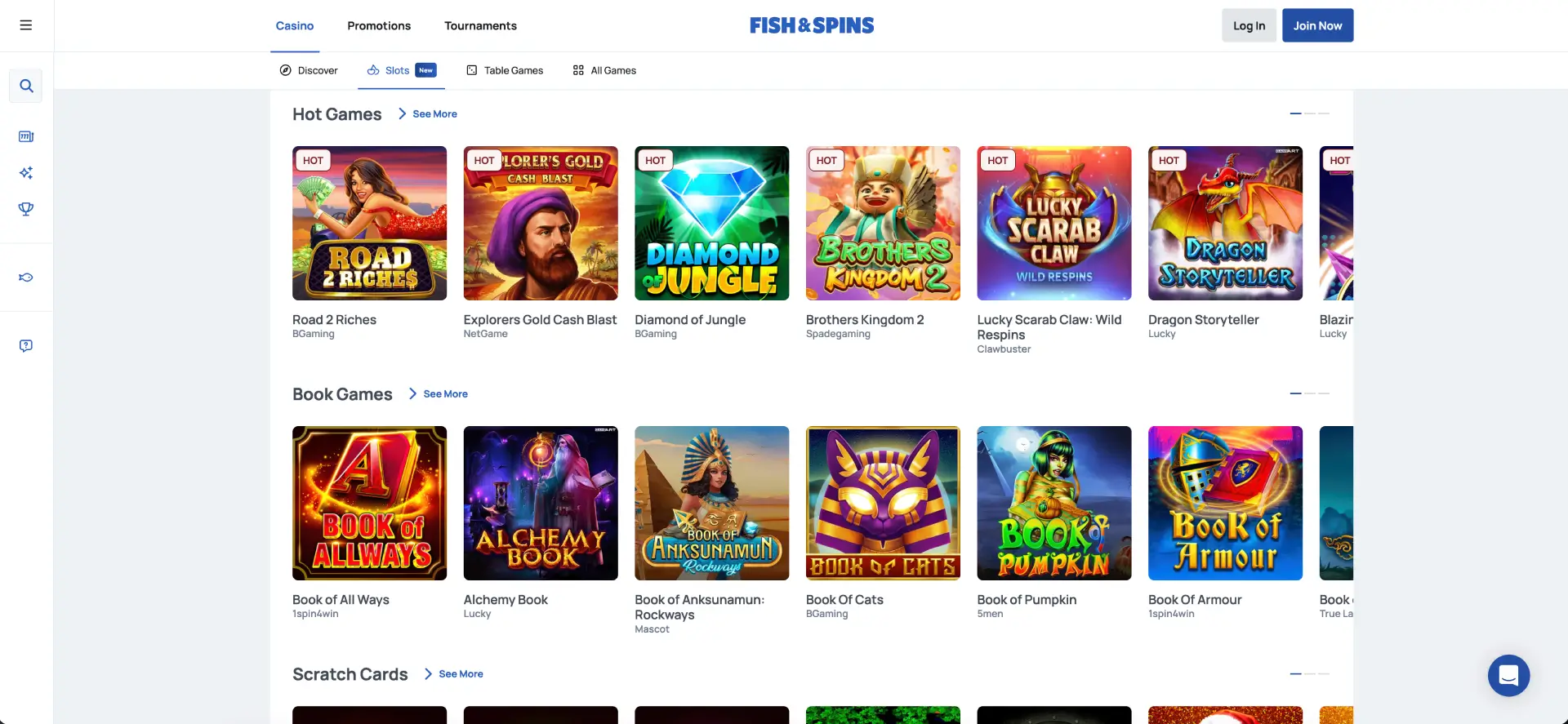Expand the Scratch Cards chevron arrow
The height and width of the screenshot is (724, 1568).
[428, 674]
